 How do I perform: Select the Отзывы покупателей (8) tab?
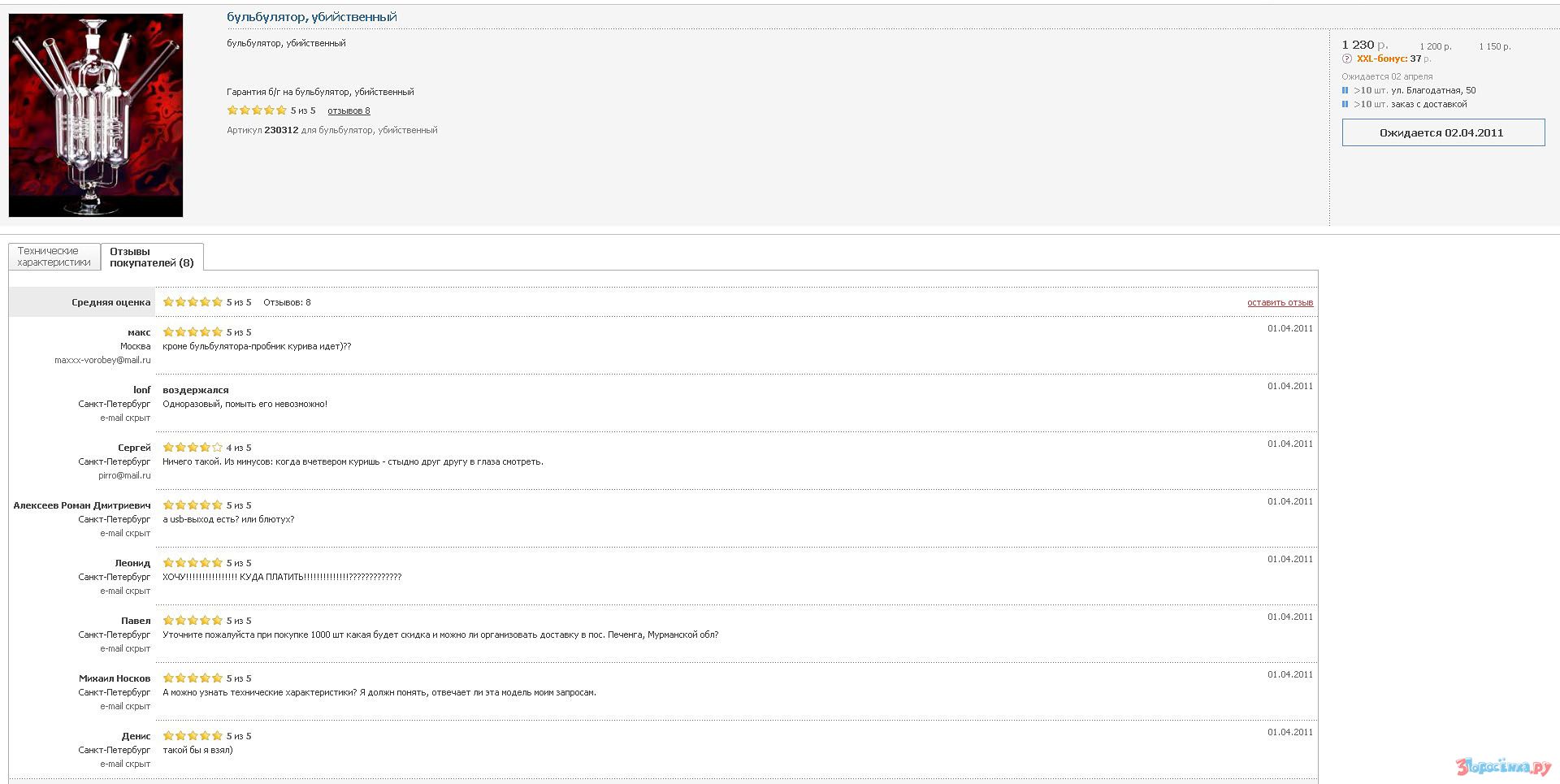(152, 258)
